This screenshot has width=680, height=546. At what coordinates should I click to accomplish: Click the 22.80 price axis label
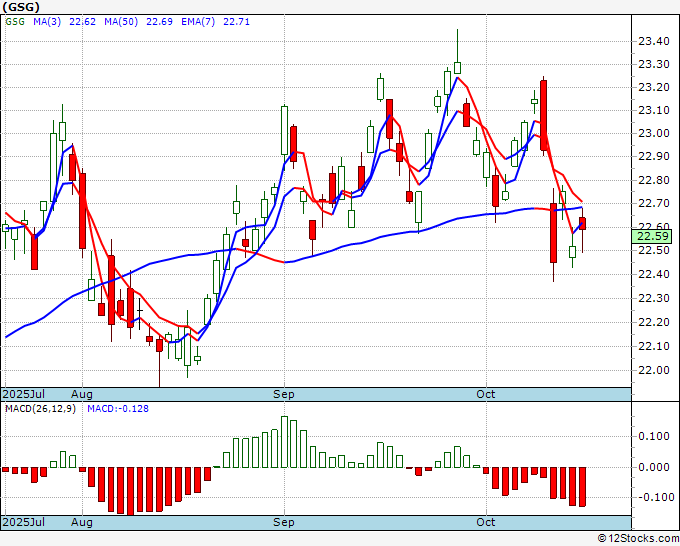click(654, 180)
